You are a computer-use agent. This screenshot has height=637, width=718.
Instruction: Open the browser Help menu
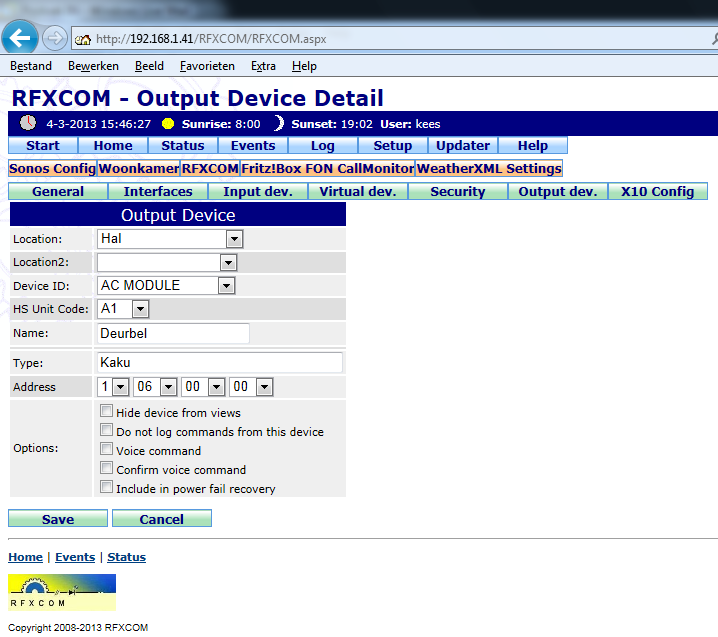tap(304, 66)
